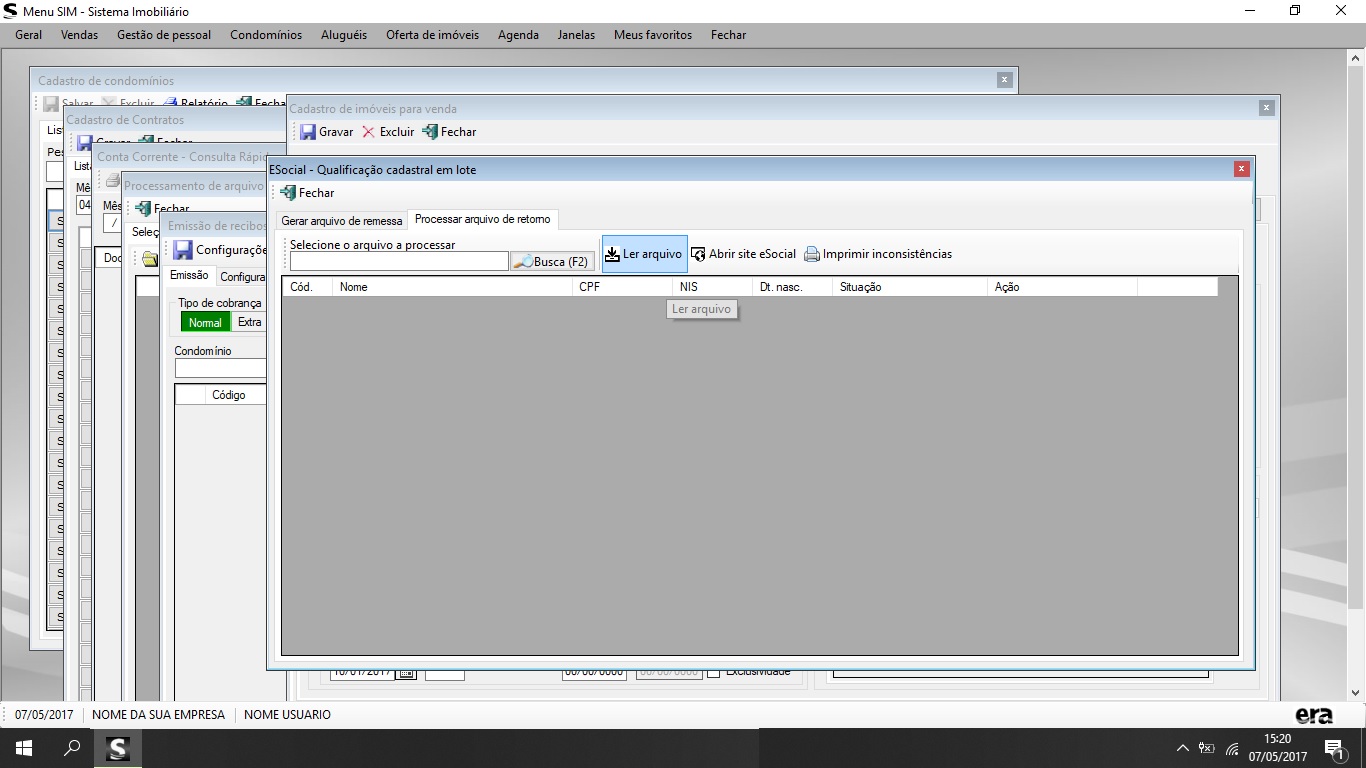Viewport: 1366px width, 768px height.
Task: Click the network icon in the system tray
Action: coord(1233,748)
